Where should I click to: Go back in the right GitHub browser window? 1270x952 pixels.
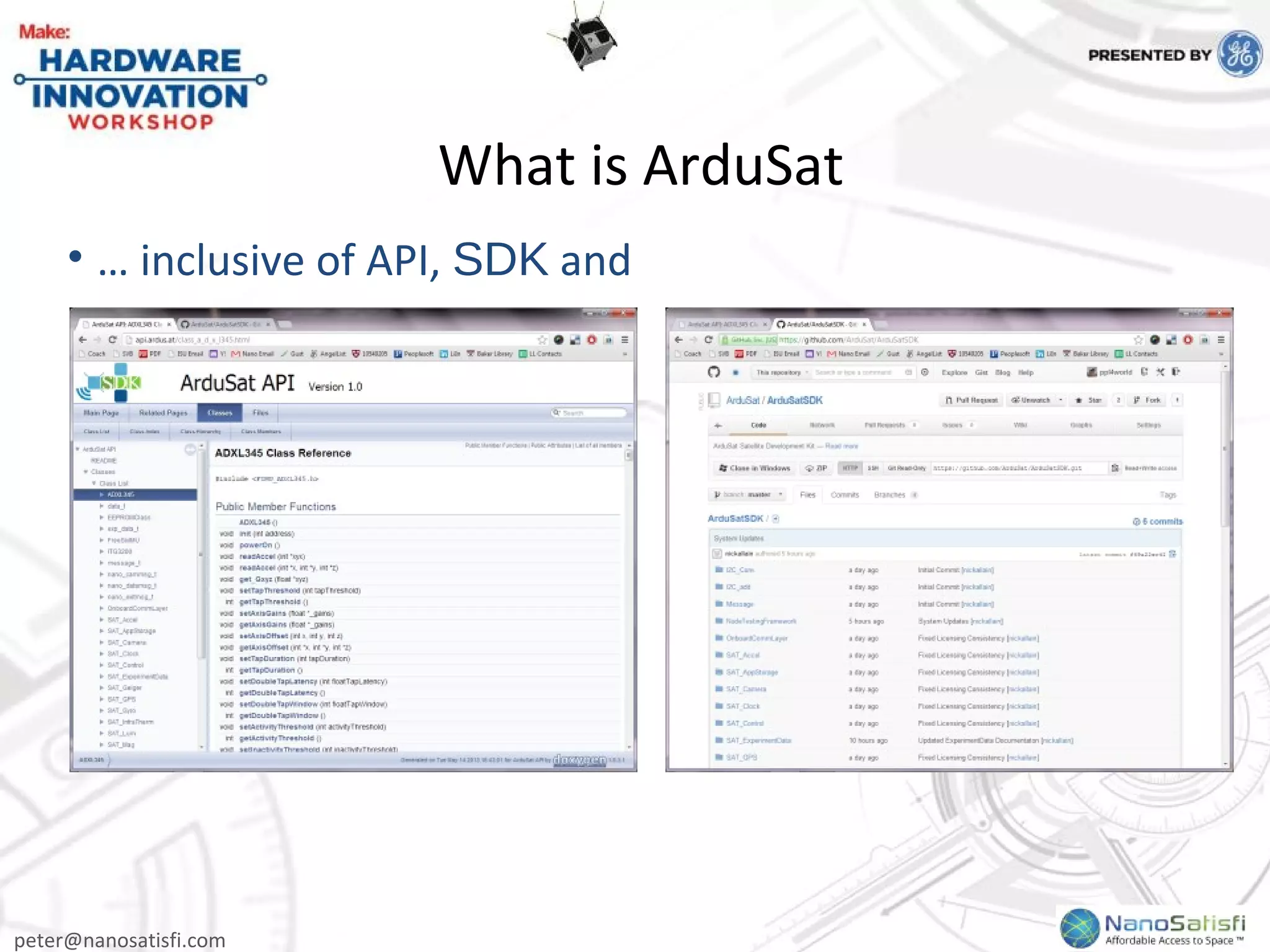(x=678, y=340)
